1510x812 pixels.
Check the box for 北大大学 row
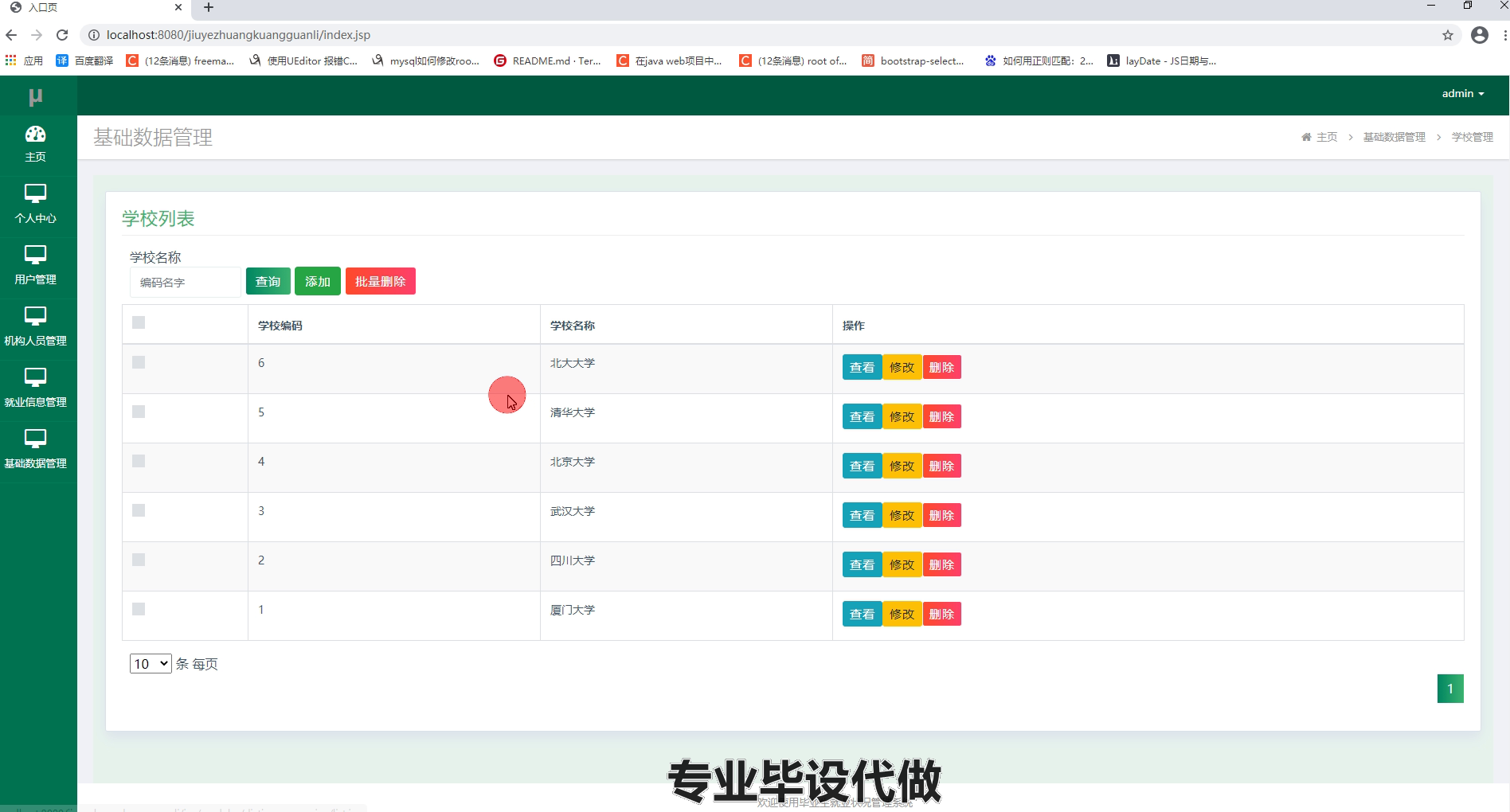tap(139, 362)
